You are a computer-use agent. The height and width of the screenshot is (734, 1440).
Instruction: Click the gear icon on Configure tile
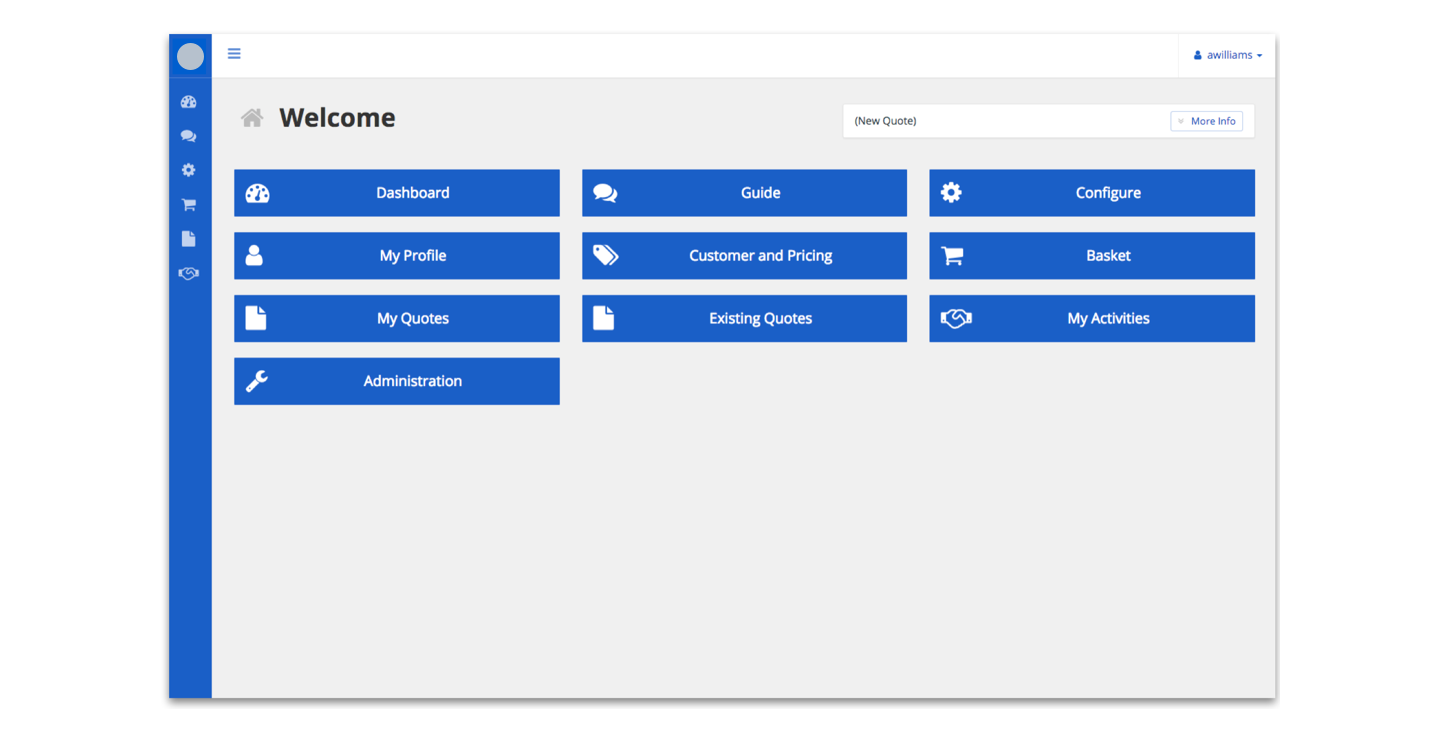click(951, 192)
